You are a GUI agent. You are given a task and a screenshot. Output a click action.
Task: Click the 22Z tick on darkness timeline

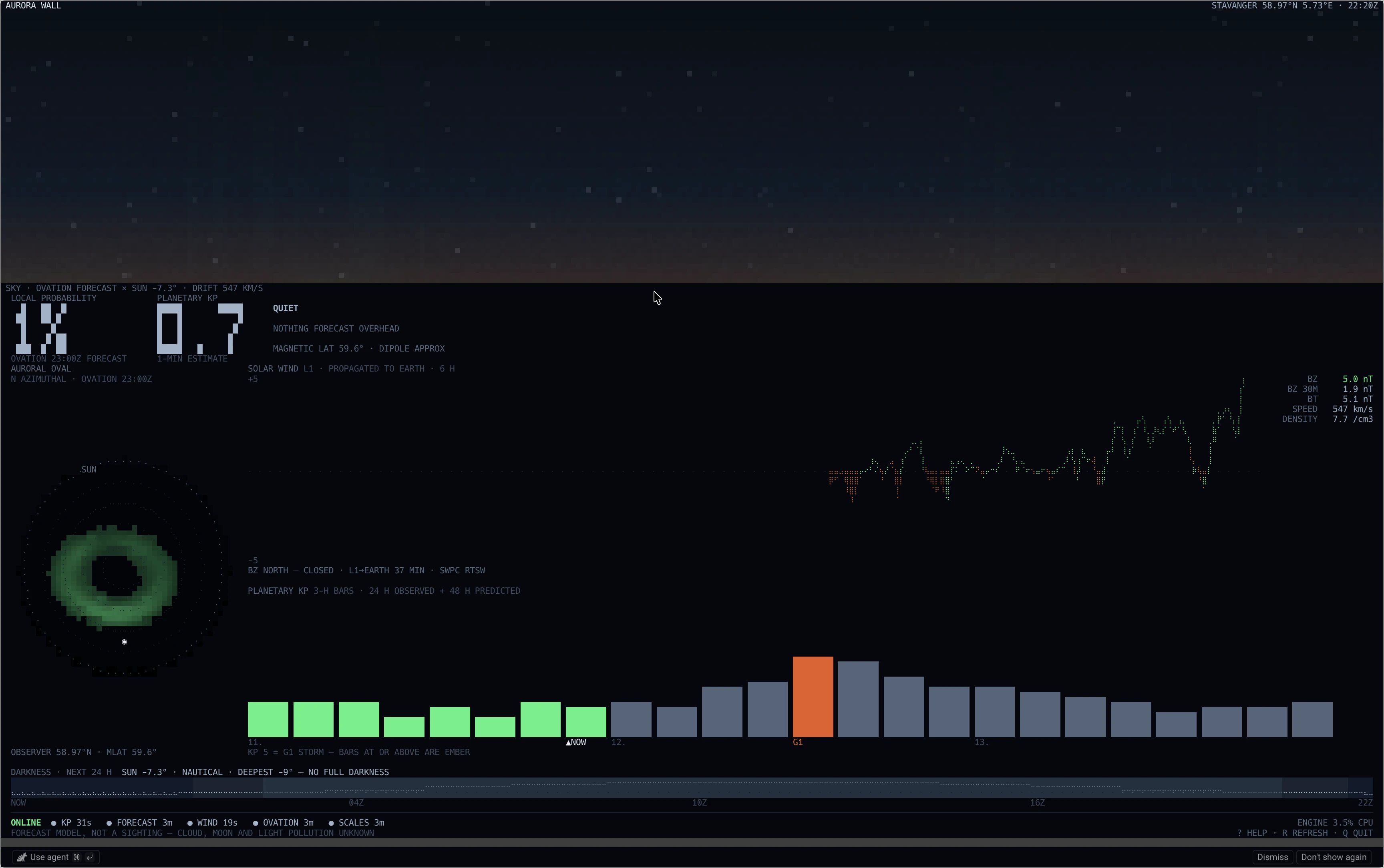click(x=1365, y=803)
